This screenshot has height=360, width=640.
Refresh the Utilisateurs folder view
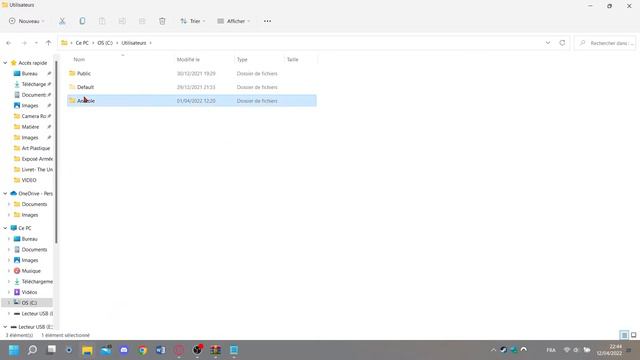coord(562,43)
